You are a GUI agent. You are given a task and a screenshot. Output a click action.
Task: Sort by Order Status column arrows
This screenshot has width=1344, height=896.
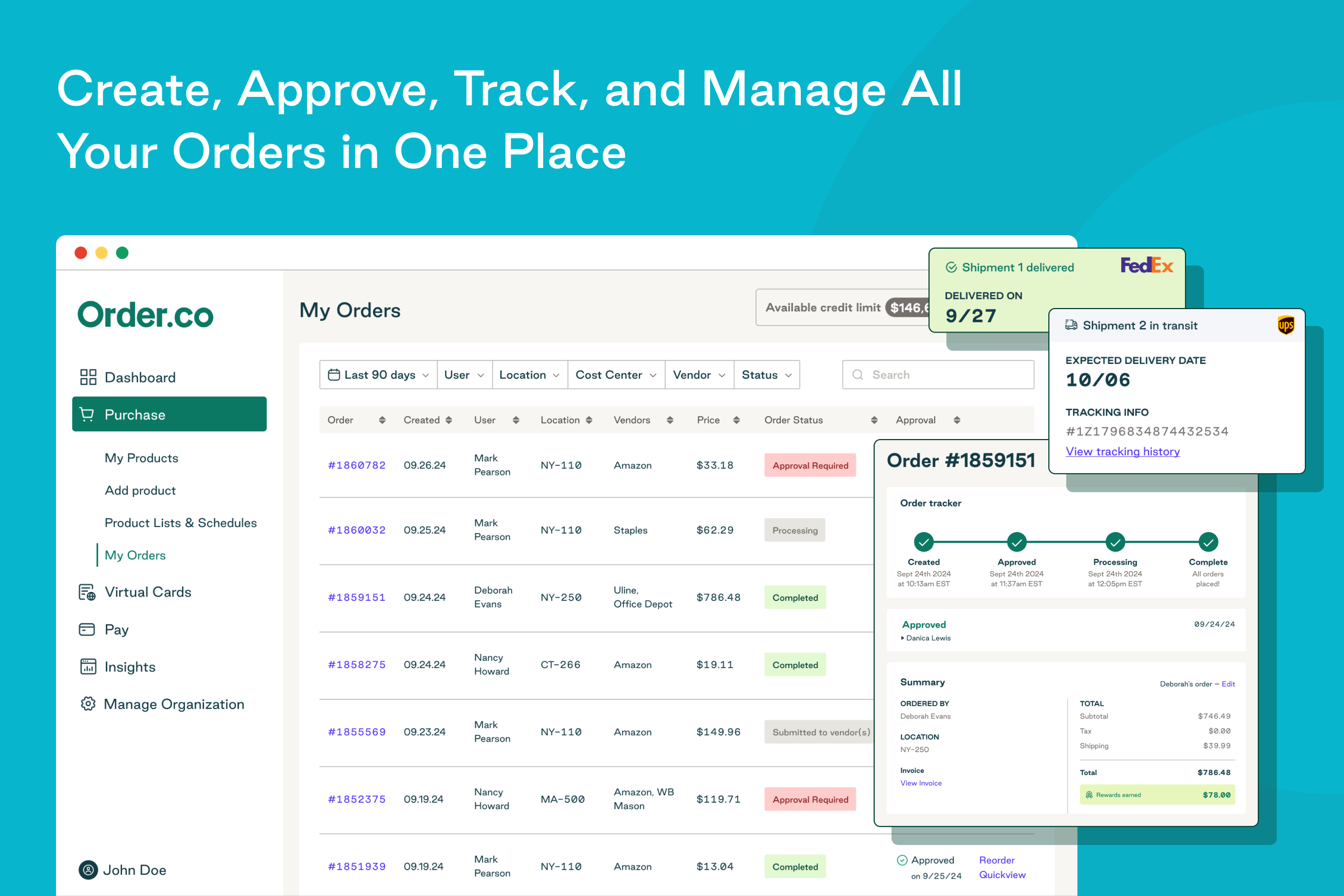[874, 420]
